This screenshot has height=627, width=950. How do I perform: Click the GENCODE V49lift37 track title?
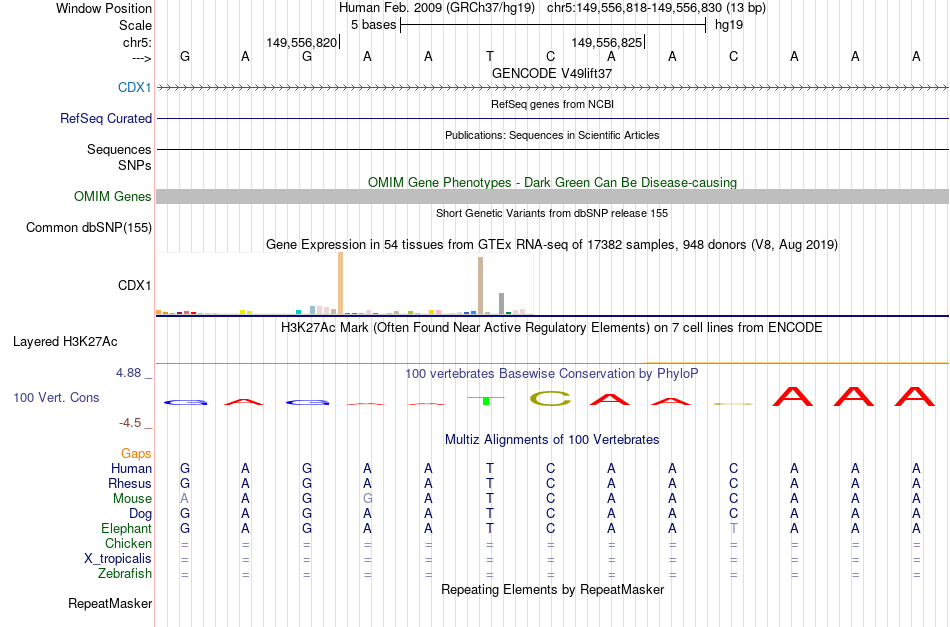tap(552, 73)
